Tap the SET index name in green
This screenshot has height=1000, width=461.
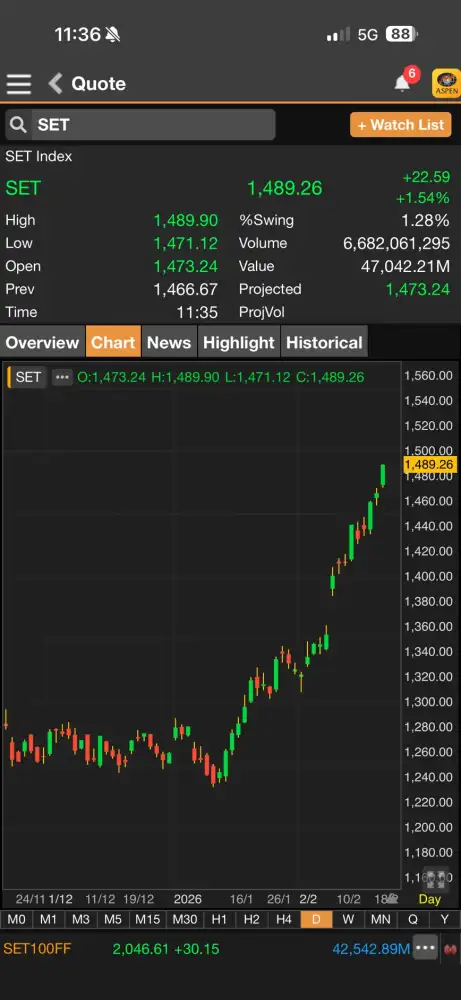[23, 188]
